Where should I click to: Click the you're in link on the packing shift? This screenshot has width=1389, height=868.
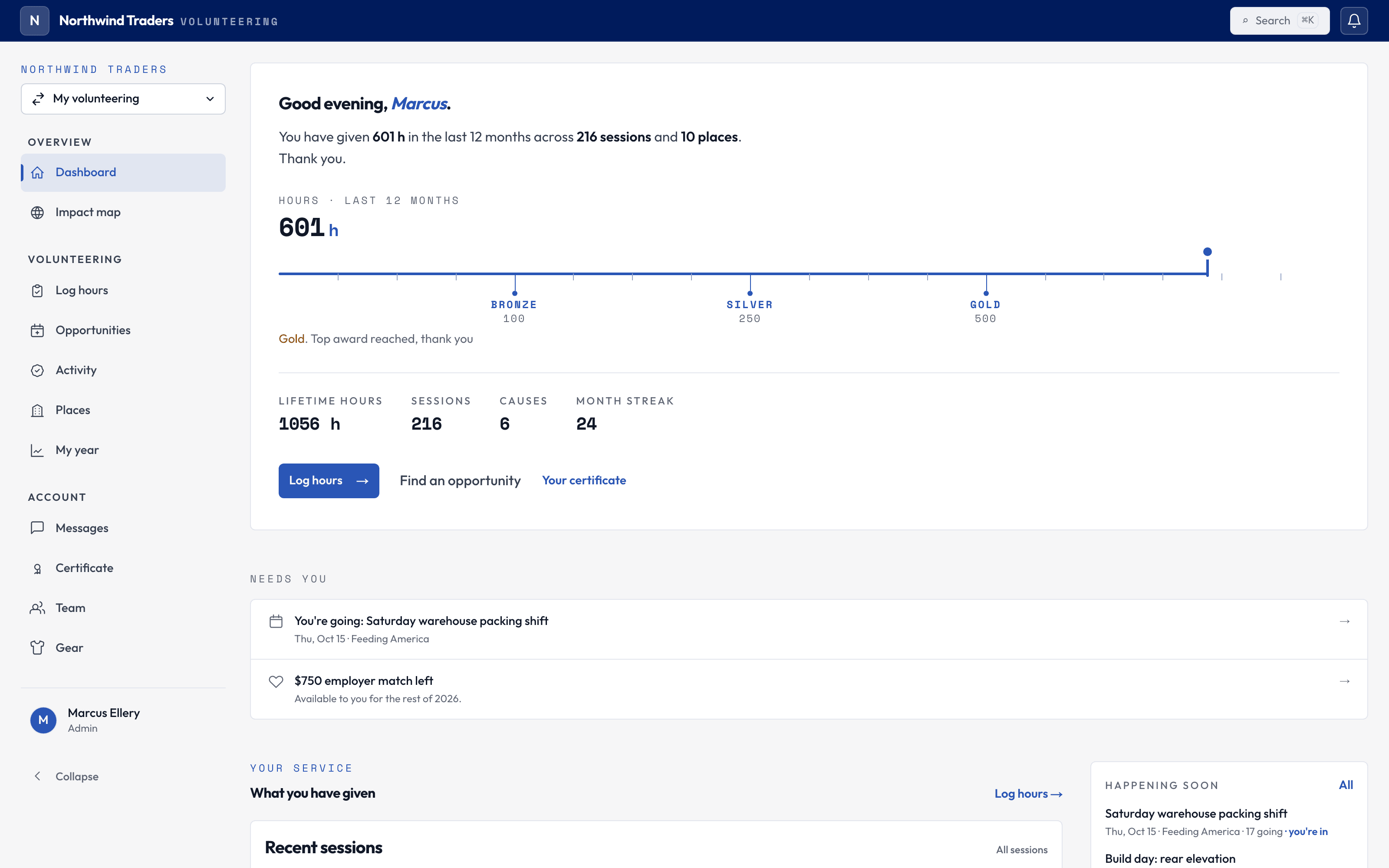(1308, 831)
